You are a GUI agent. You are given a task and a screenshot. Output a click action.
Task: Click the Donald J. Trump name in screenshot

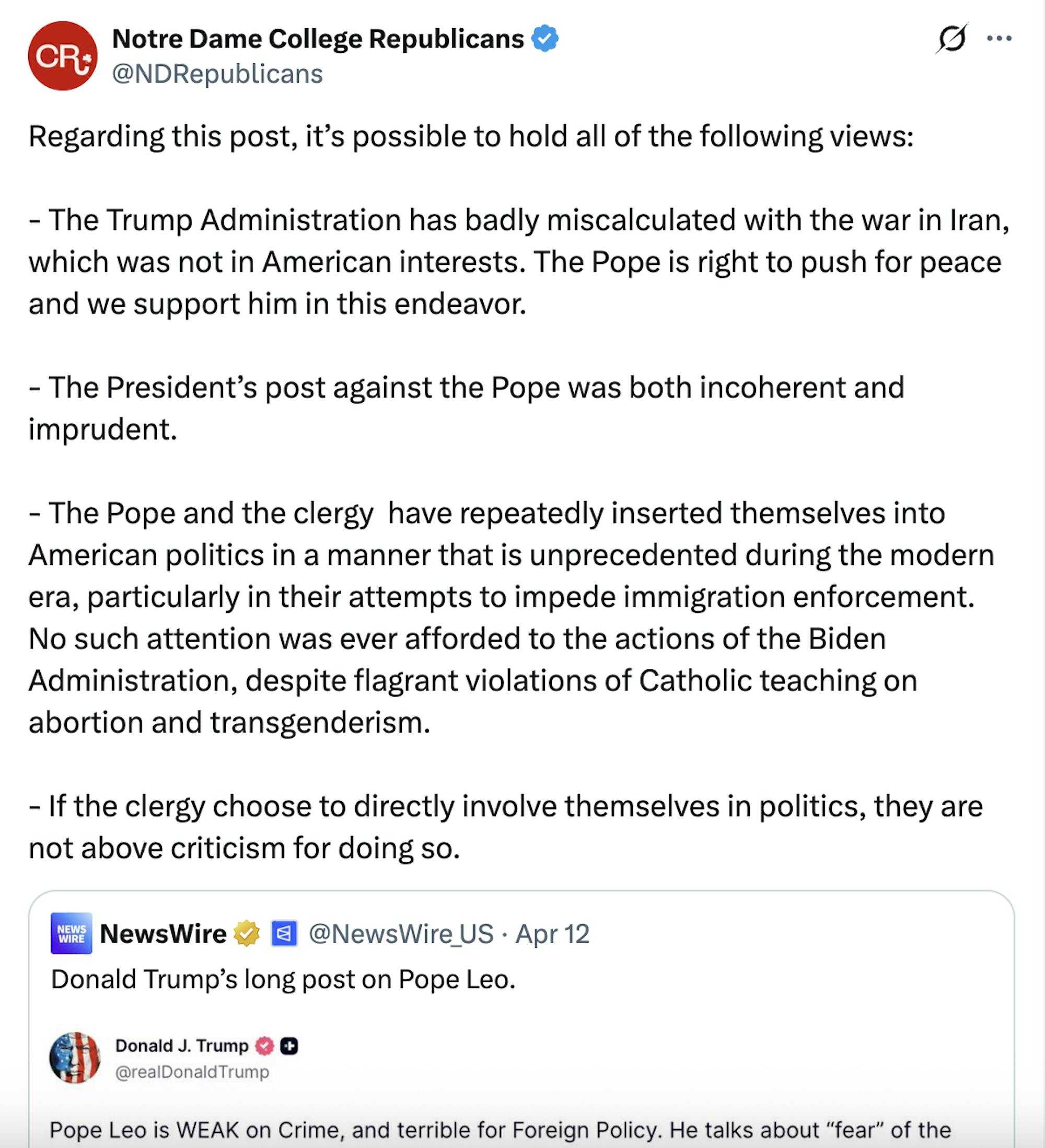182,1046
